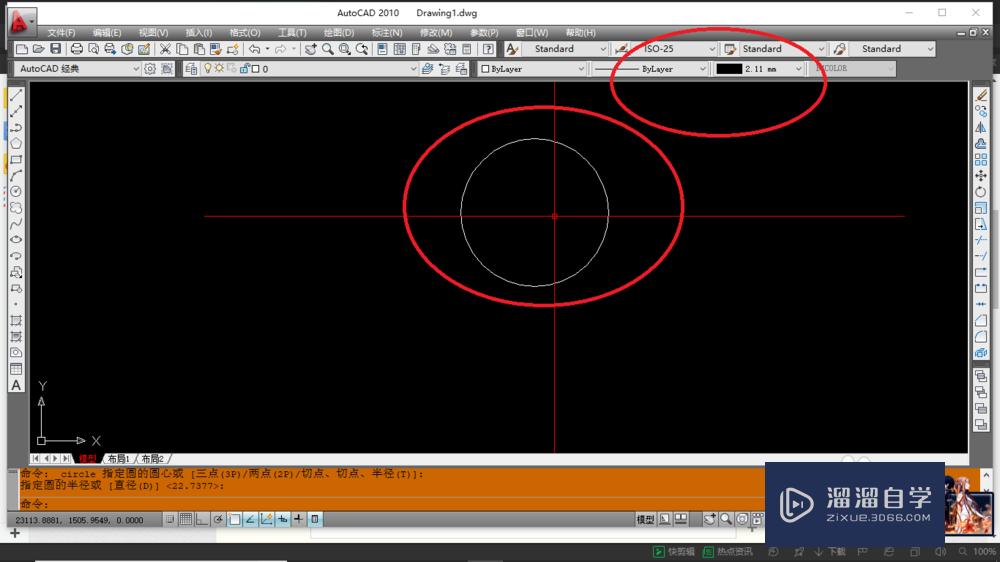Viewport: 1000px width, 562px height.
Task: Switch to the 布局1 layout tab
Action: pos(119,459)
